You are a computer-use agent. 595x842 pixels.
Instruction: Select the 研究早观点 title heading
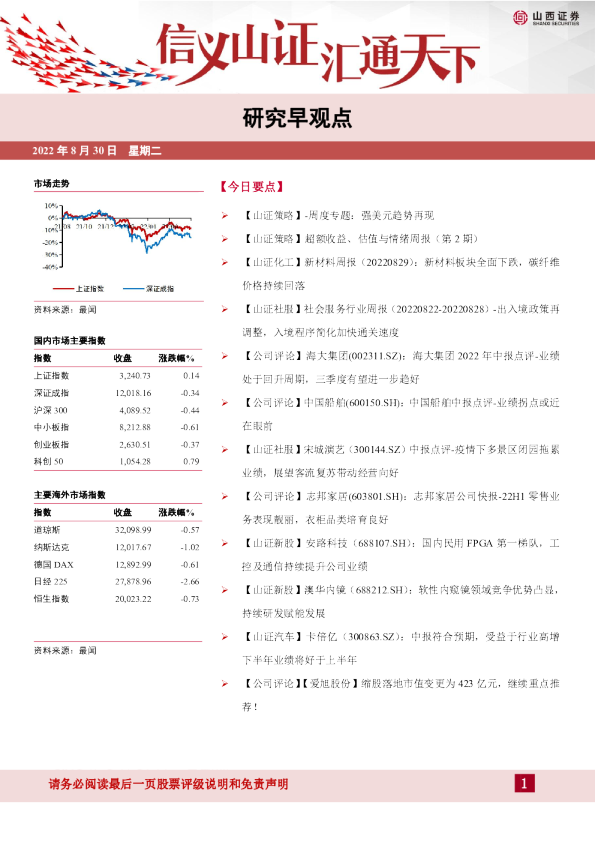coord(297,118)
